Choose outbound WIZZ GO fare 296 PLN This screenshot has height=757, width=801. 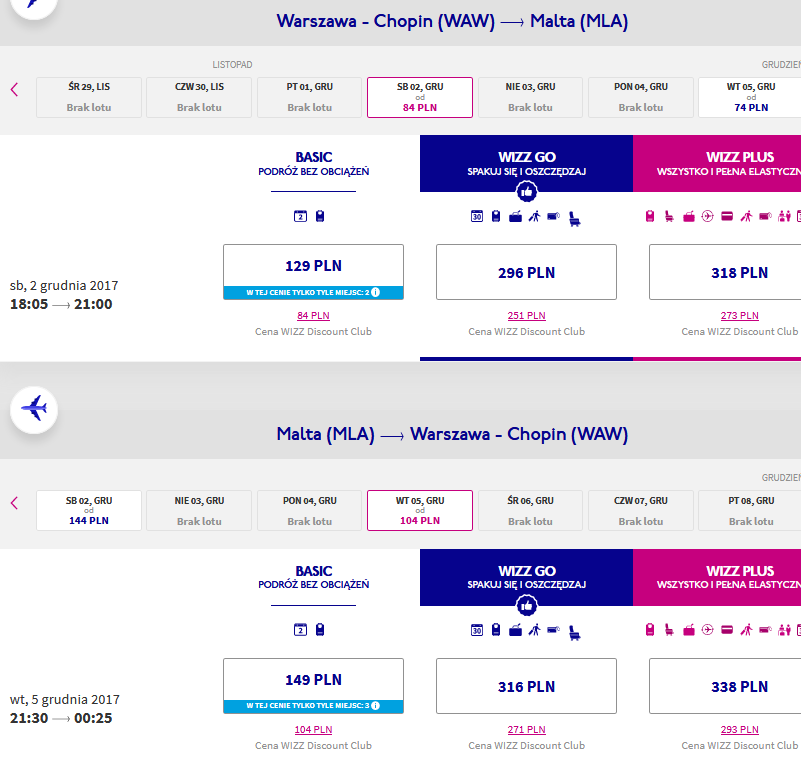point(526,272)
